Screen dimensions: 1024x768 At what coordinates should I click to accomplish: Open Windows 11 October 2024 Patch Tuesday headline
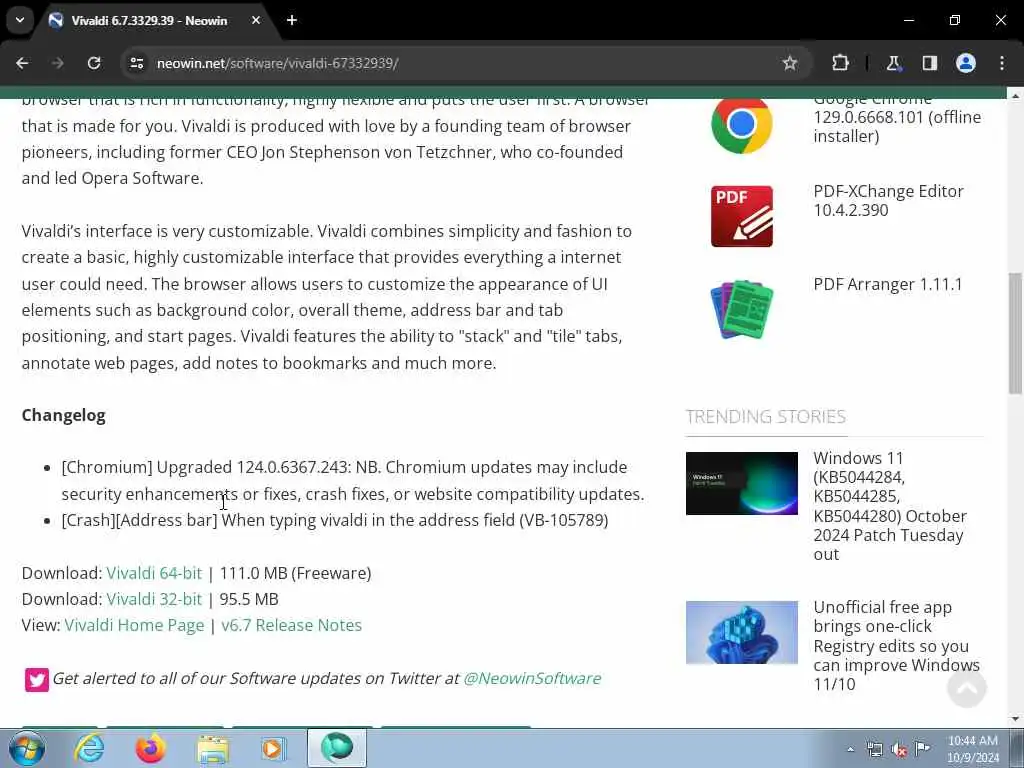(889, 506)
